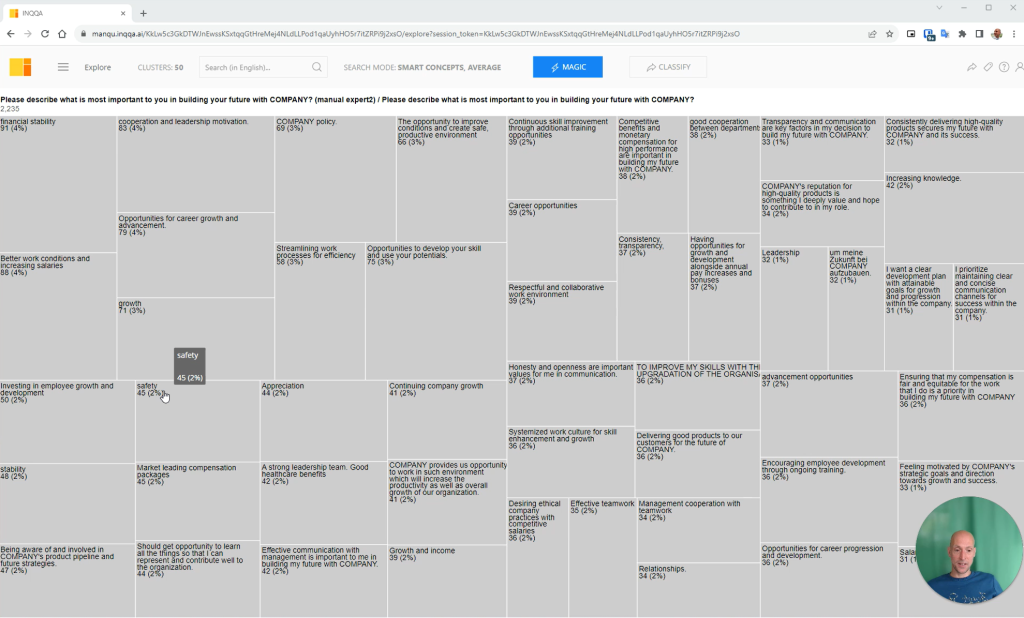This screenshot has height=618, width=1024.
Task: Click the share arrow icon in app header
Action: click(x=972, y=67)
